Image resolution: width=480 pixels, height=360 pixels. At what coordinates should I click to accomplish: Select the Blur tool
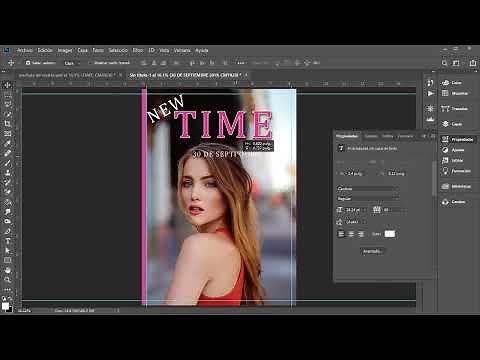[x=7, y=211]
